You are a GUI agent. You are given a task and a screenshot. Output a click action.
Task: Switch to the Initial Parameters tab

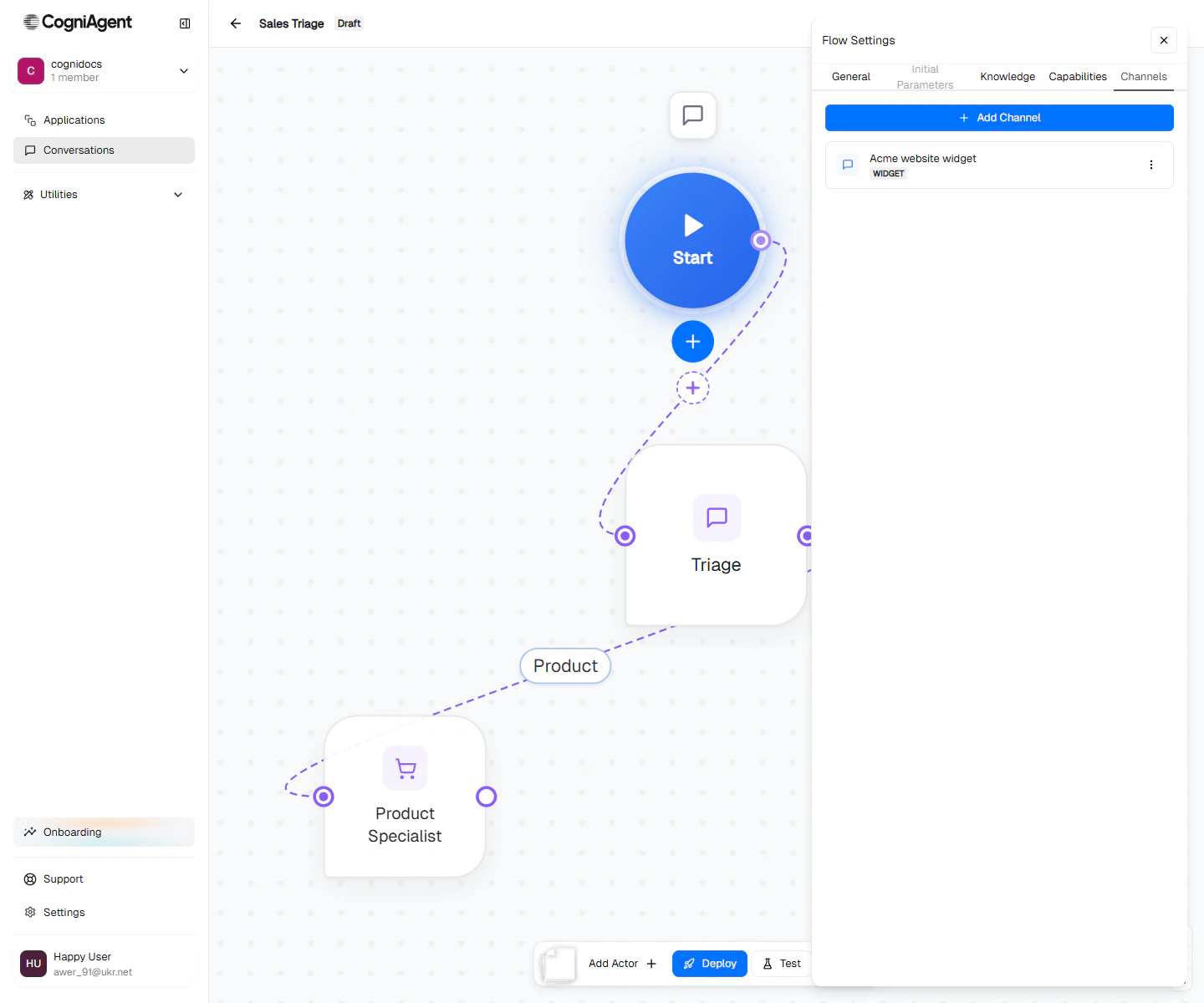pyautogui.click(x=925, y=77)
